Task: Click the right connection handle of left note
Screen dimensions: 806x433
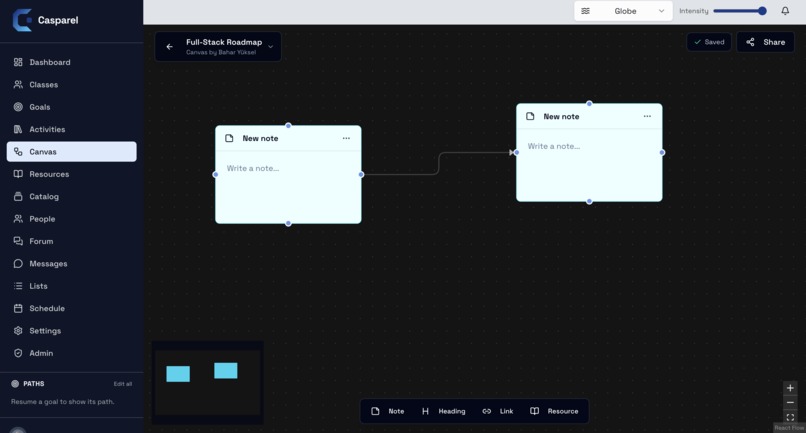Action: tap(361, 174)
